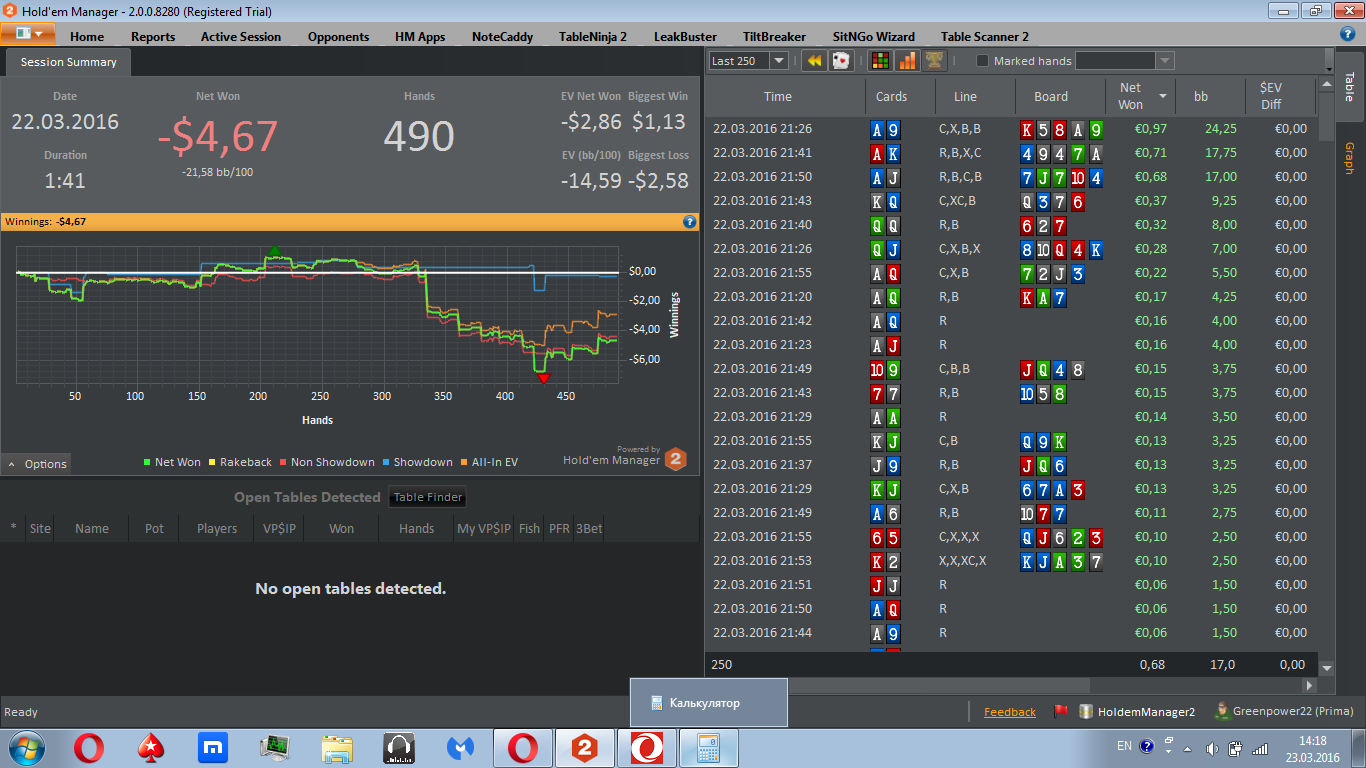Toggle Showdown series in graph legend
This screenshot has height=768, width=1366.
click(417, 462)
